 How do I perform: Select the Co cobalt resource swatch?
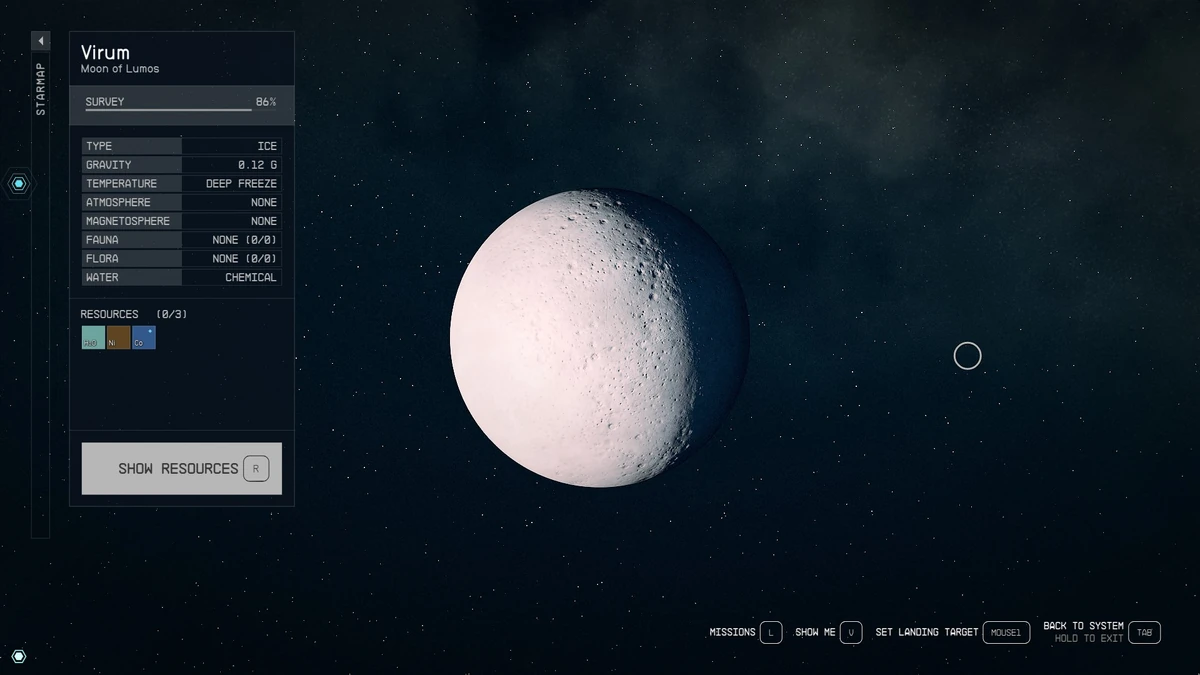pyautogui.click(x=142, y=337)
